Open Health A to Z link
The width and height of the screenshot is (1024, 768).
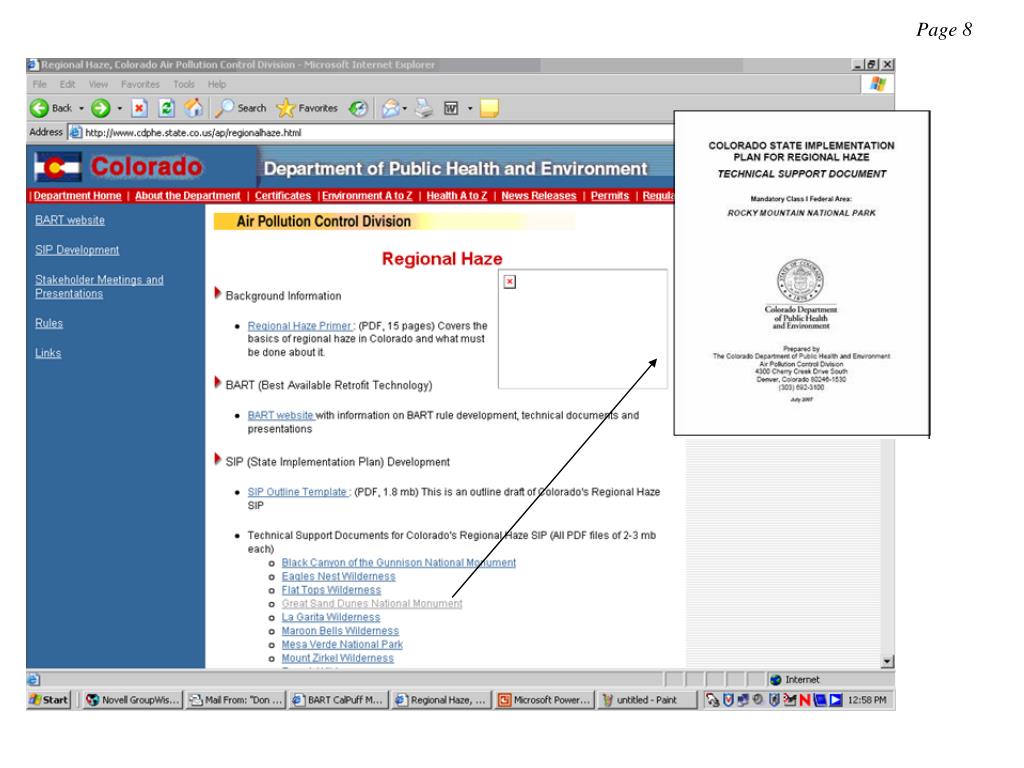[456, 196]
